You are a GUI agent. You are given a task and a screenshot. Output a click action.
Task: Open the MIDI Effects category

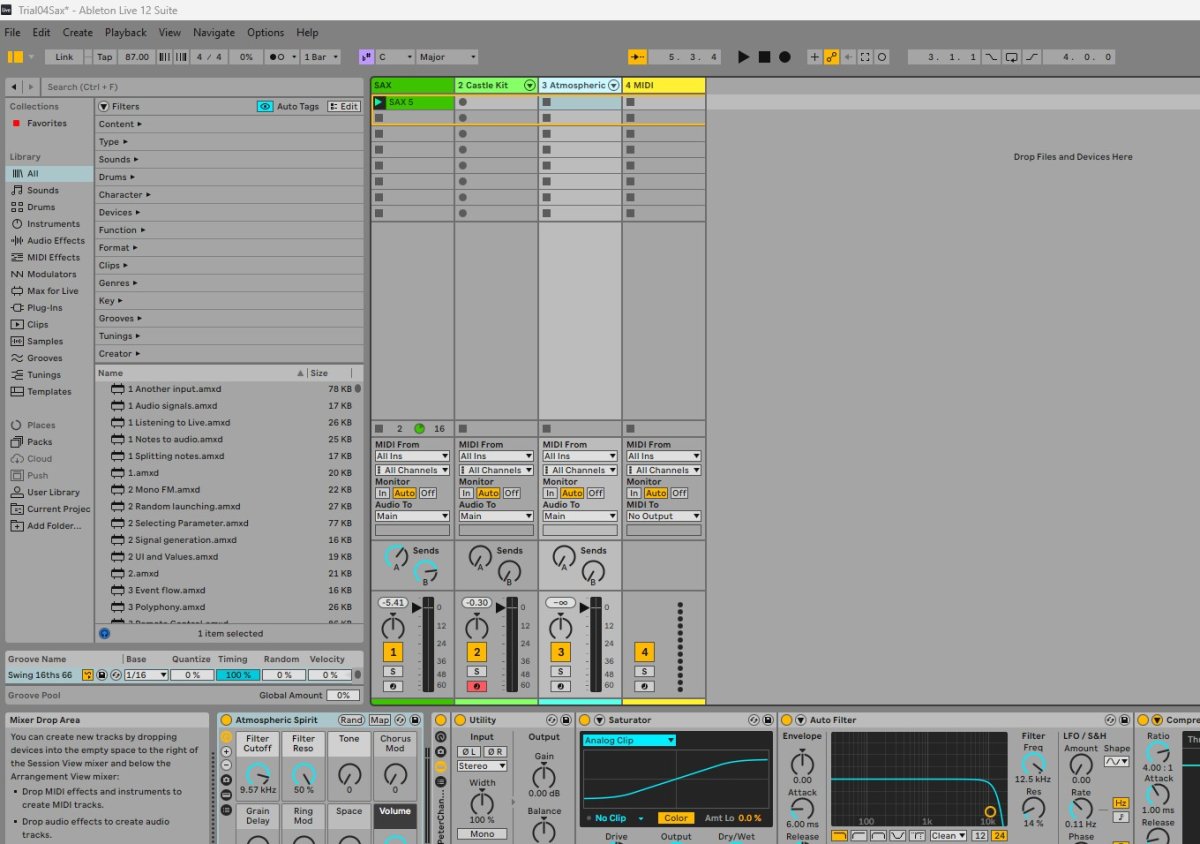coord(53,257)
